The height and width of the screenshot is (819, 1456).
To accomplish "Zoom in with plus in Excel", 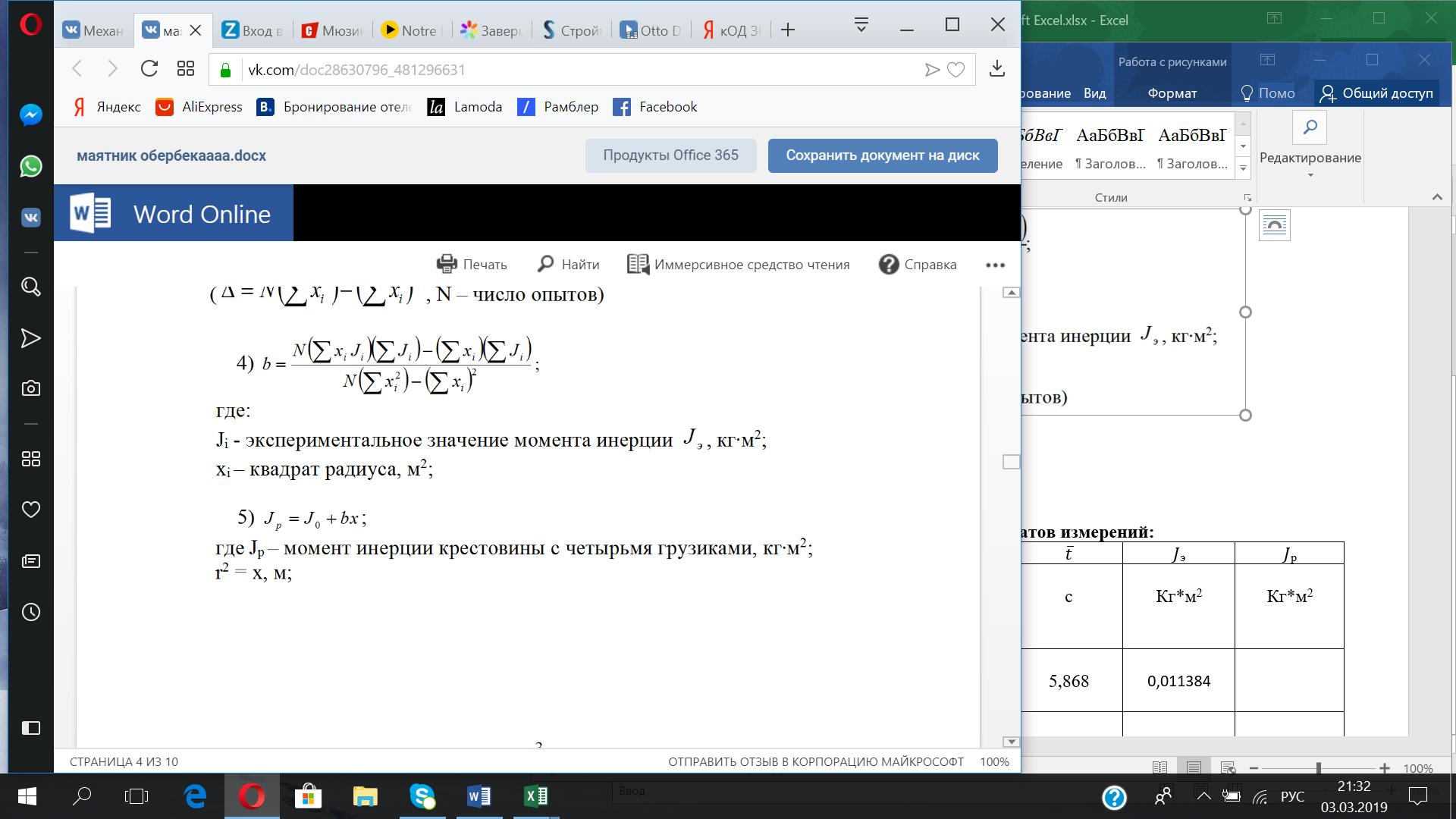I will (1385, 768).
